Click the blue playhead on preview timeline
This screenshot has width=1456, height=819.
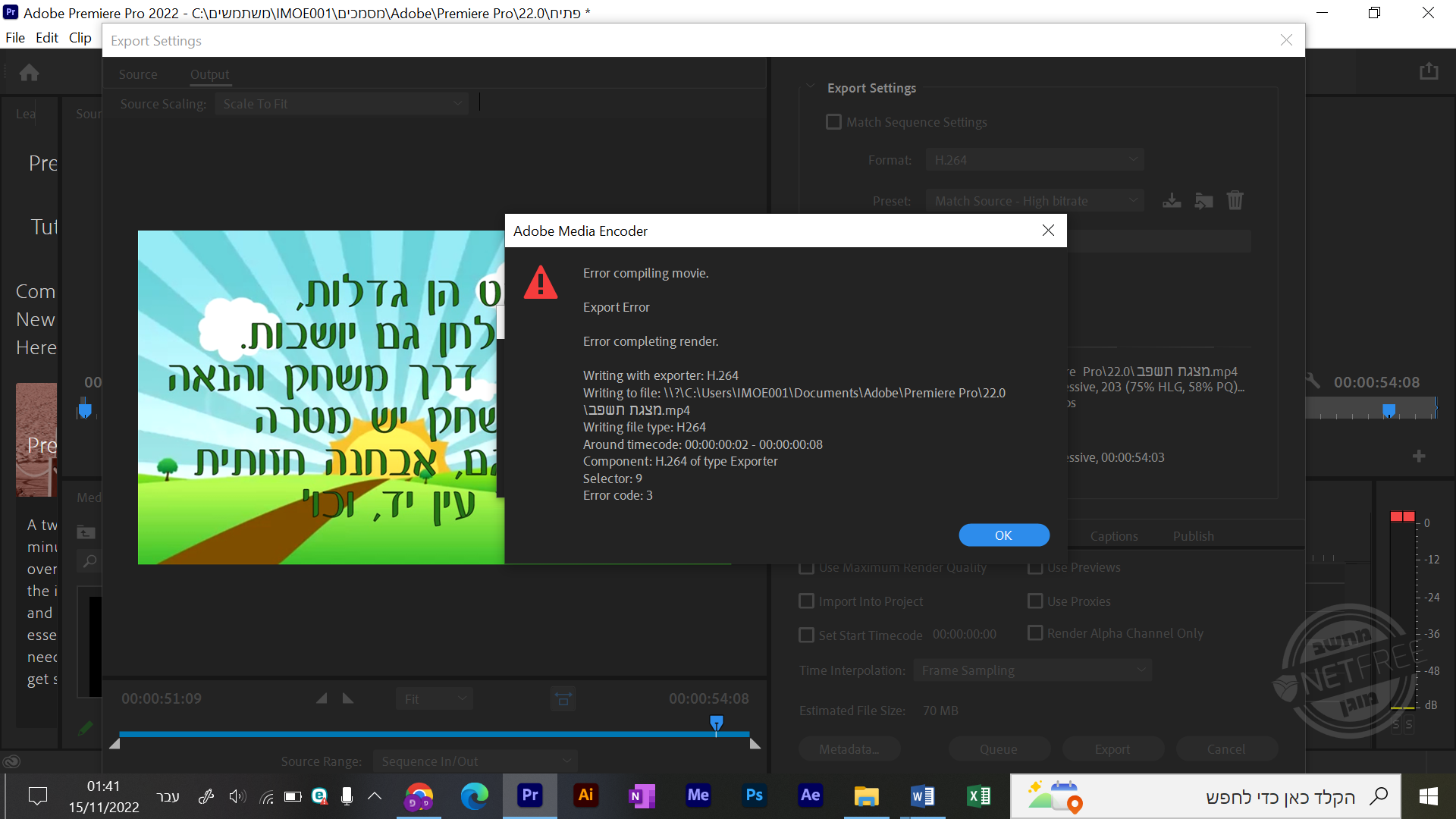coord(716,723)
